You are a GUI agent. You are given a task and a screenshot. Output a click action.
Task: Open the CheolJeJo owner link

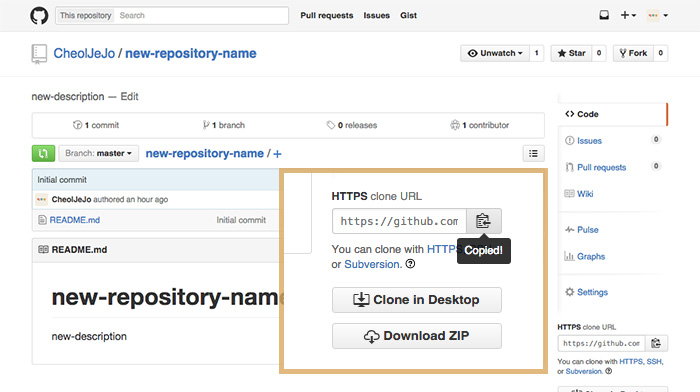click(x=84, y=54)
